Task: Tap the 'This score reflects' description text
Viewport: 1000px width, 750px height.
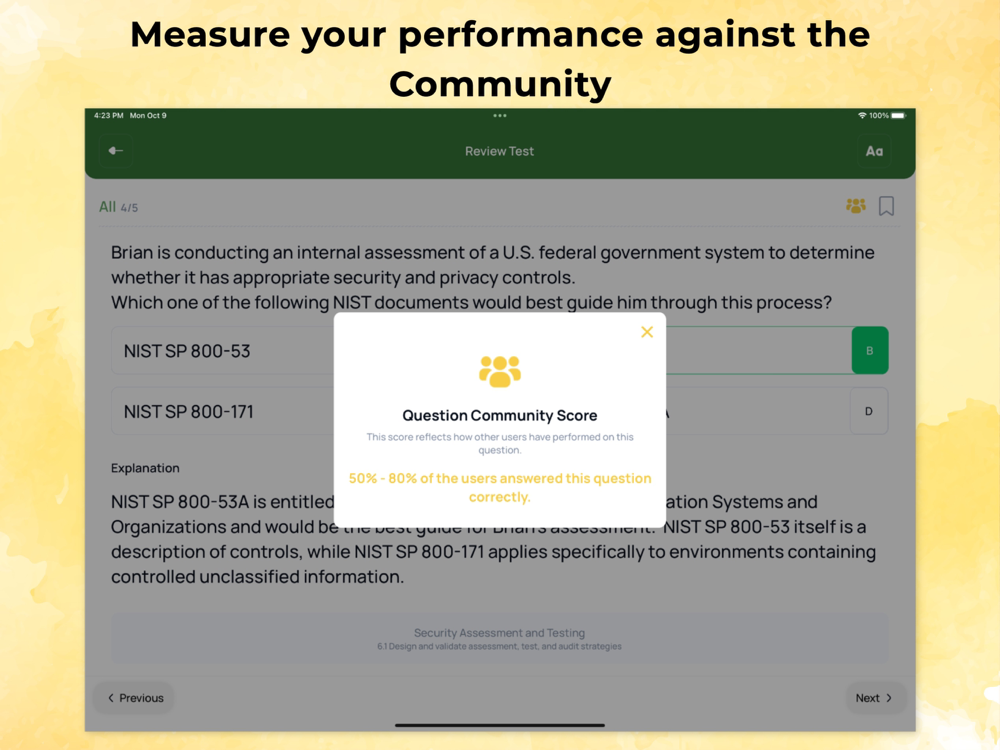Action: [x=499, y=443]
